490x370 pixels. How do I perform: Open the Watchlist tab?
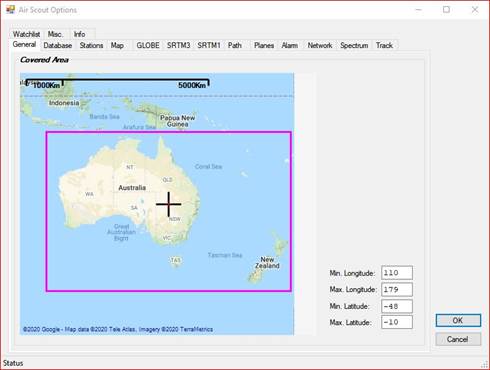[26, 34]
